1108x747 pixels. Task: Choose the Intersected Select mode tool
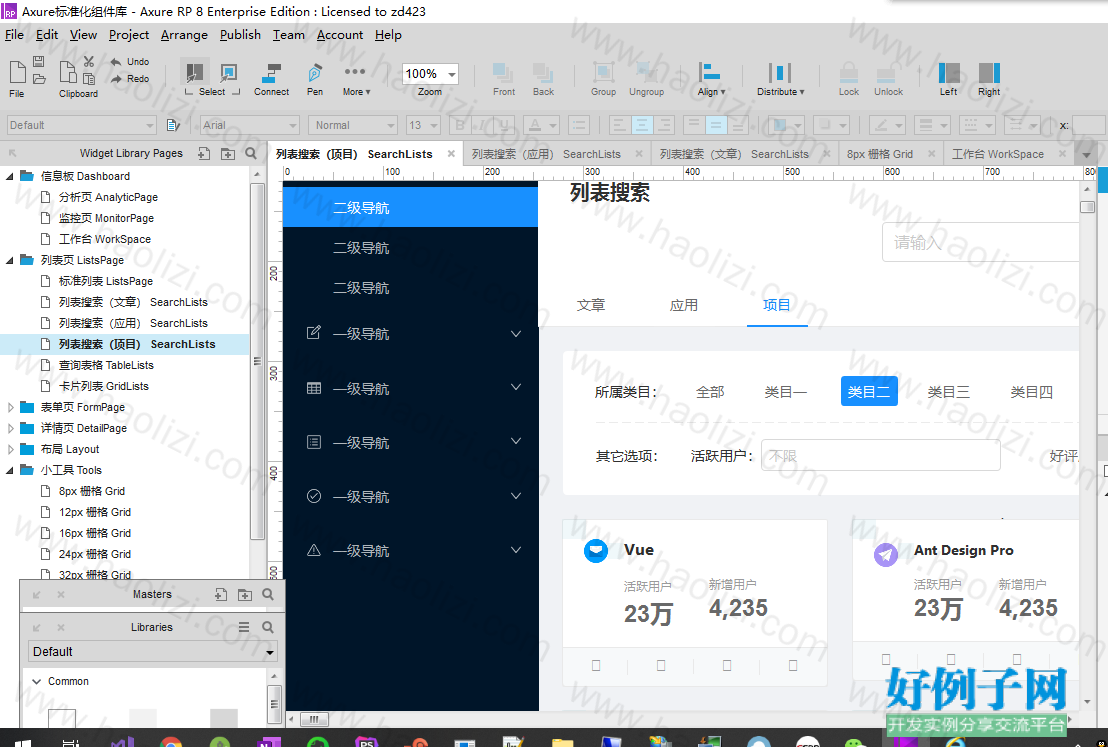194,72
